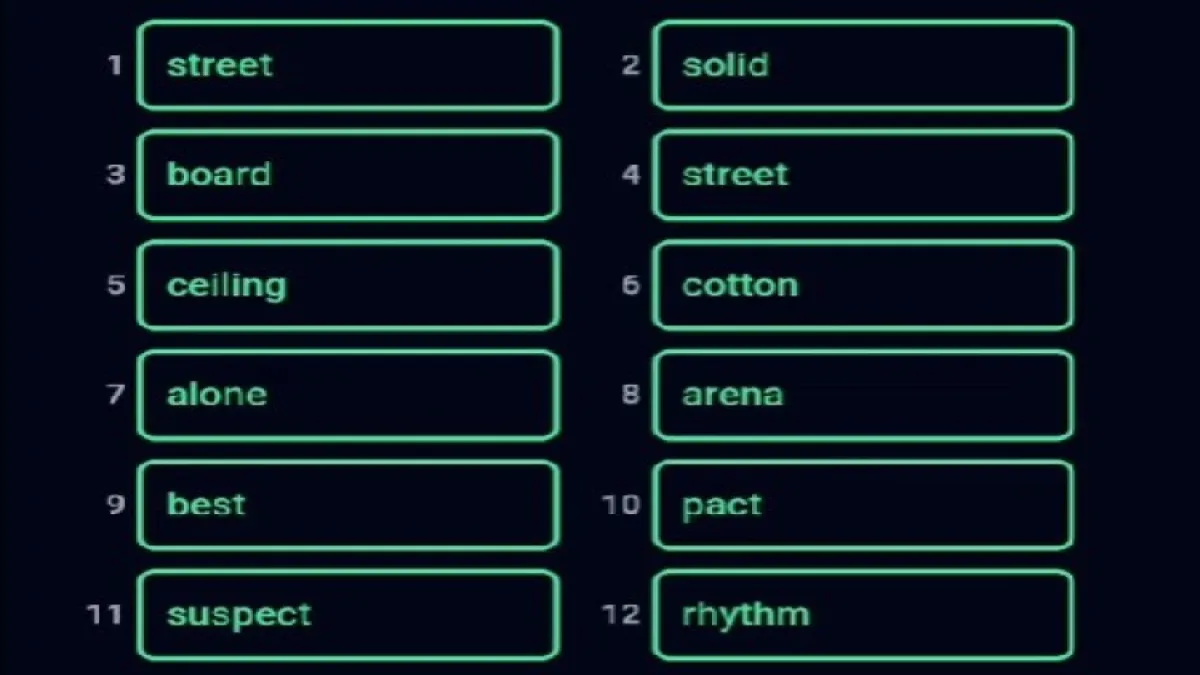Focus the "pact" word box
The height and width of the screenshot is (675, 1200).
click(x=862, y=504)
